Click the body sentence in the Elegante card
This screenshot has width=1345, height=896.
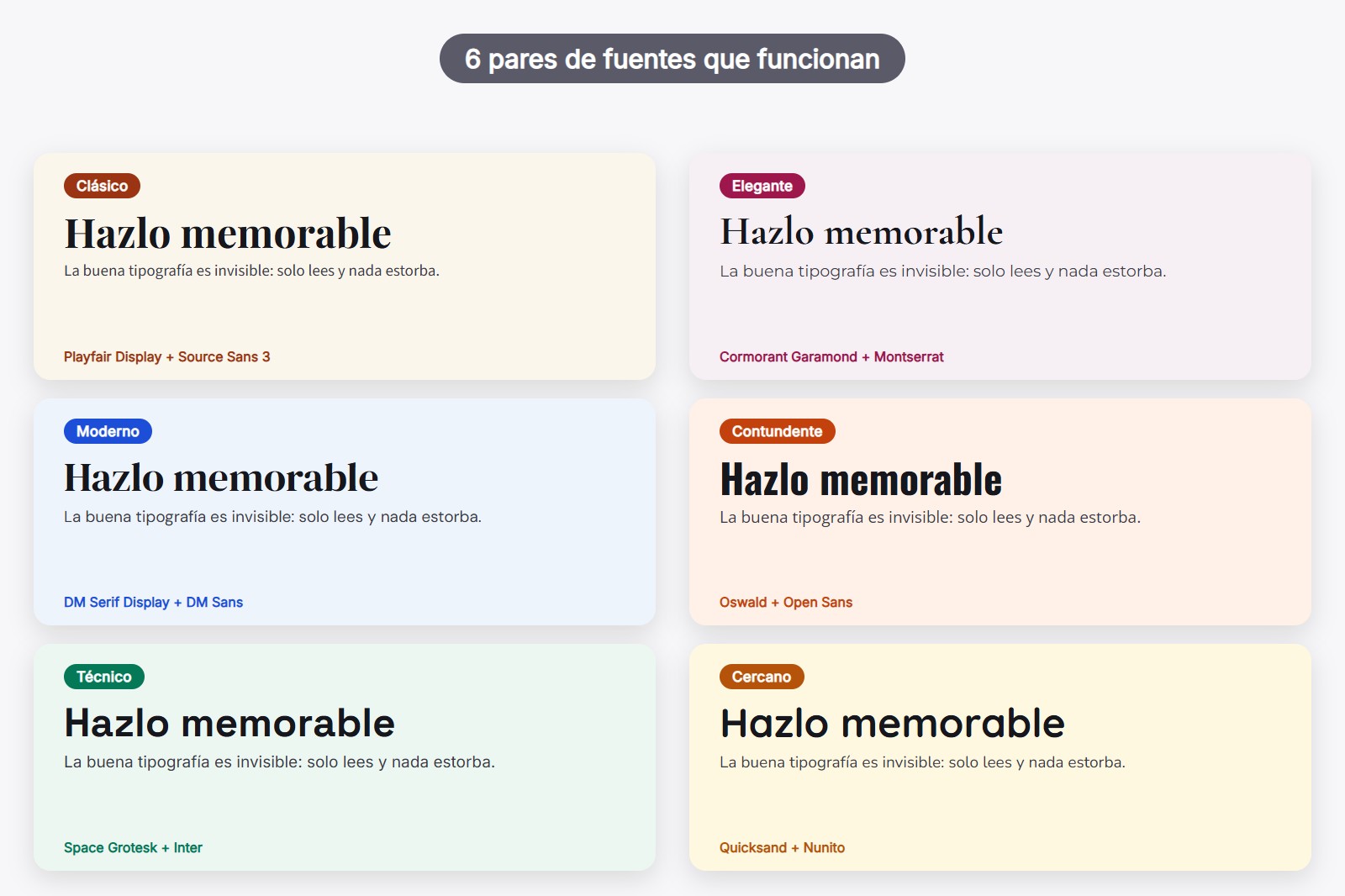coord(942,271)
